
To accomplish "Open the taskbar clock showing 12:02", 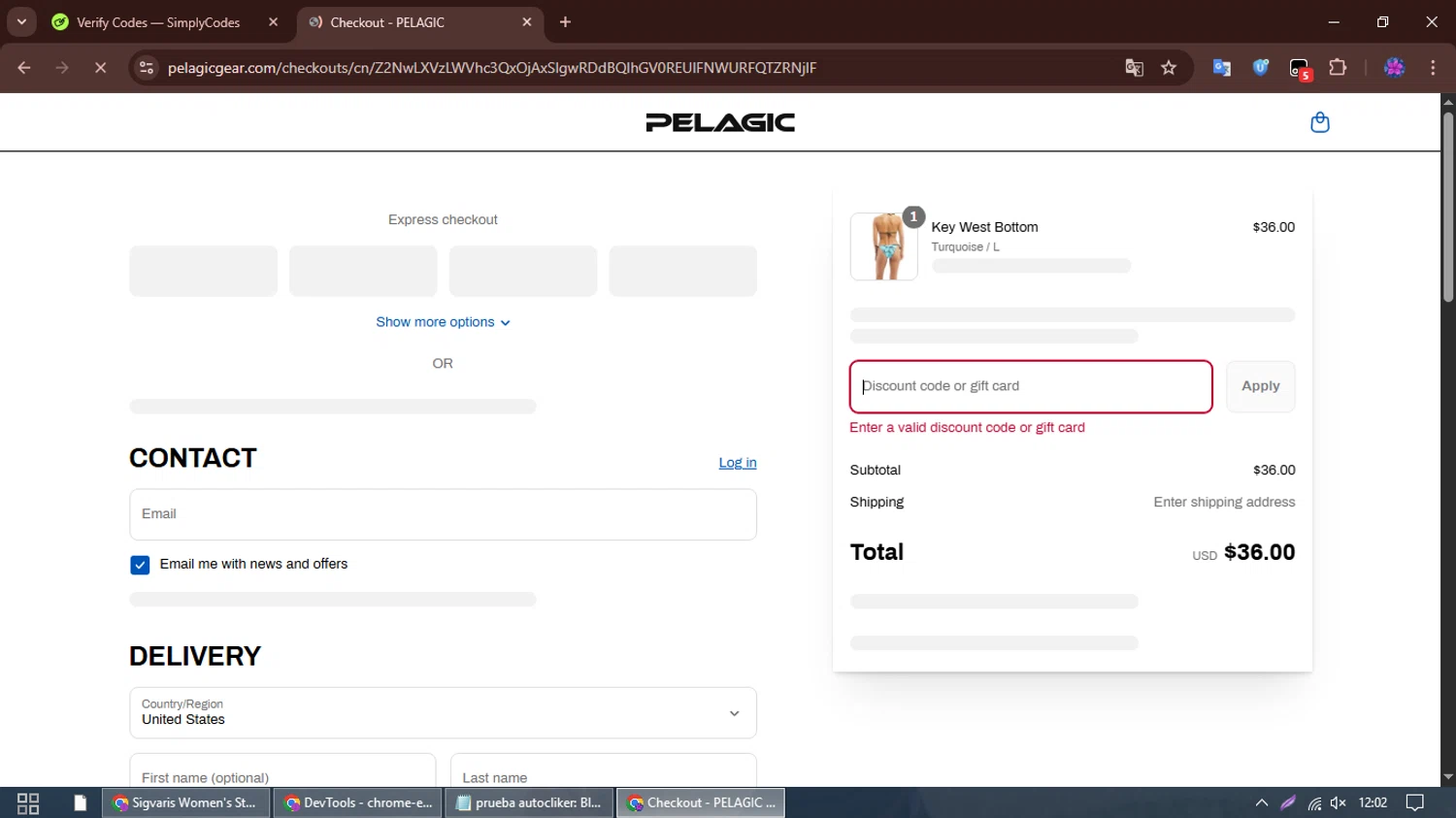I will tap(1373, 802).
